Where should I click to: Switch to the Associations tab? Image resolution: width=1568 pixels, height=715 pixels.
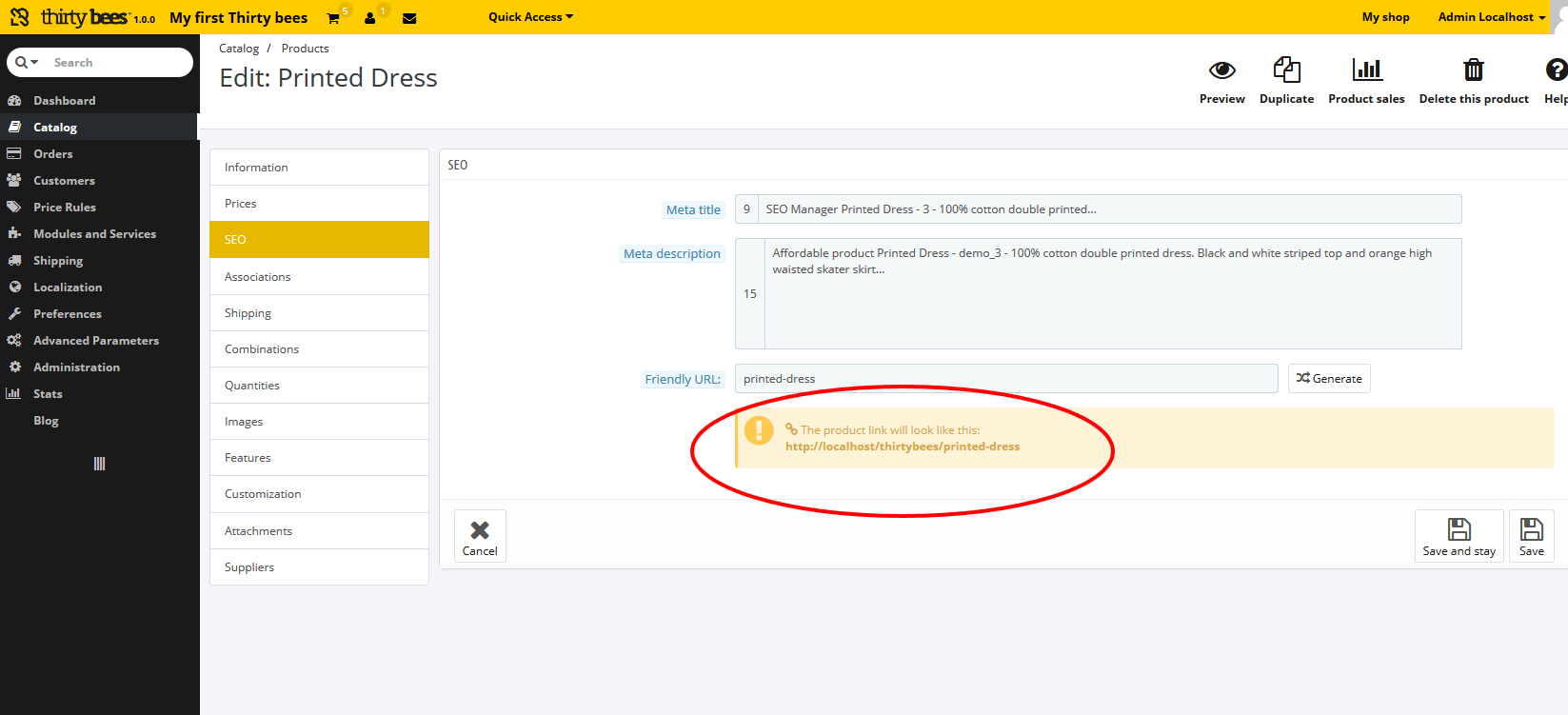click(319, 277)
